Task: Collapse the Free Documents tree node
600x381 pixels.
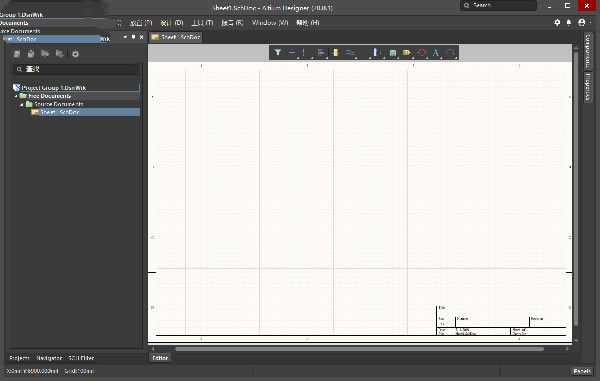Action: pyautogui.click(x=16, y=96)
